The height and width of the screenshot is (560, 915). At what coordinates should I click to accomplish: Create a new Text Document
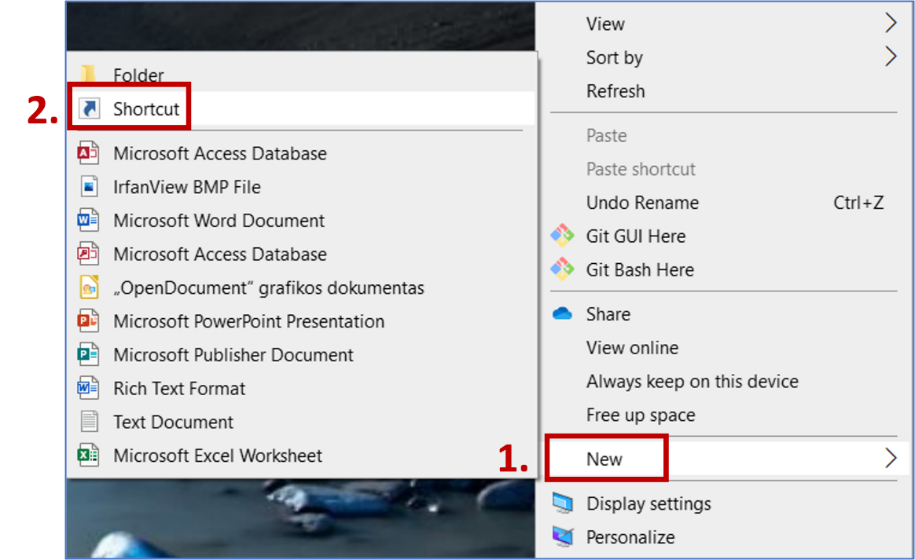pos(173,422)
